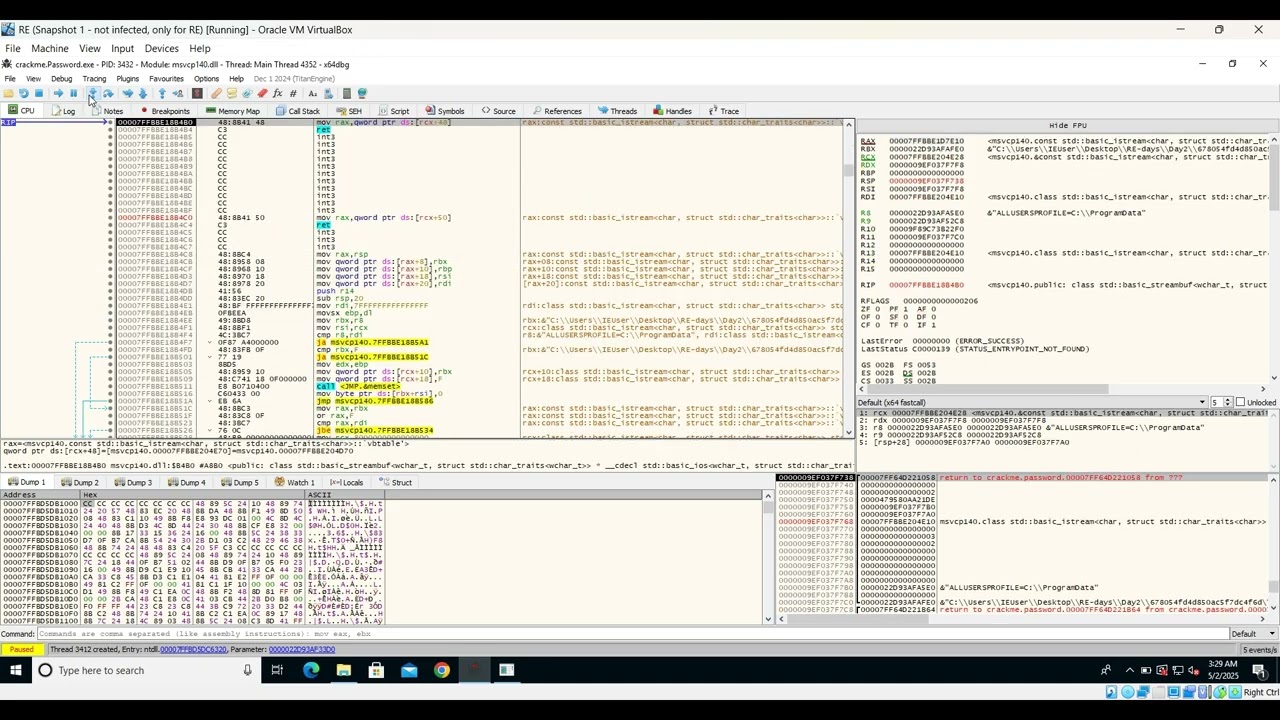Open the Favourites menu

[166, 79]
